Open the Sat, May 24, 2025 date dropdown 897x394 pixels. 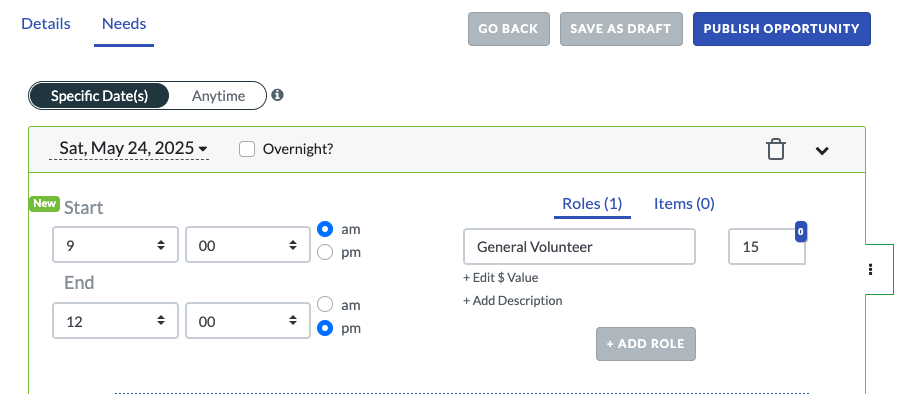click(x=134, y=149)
